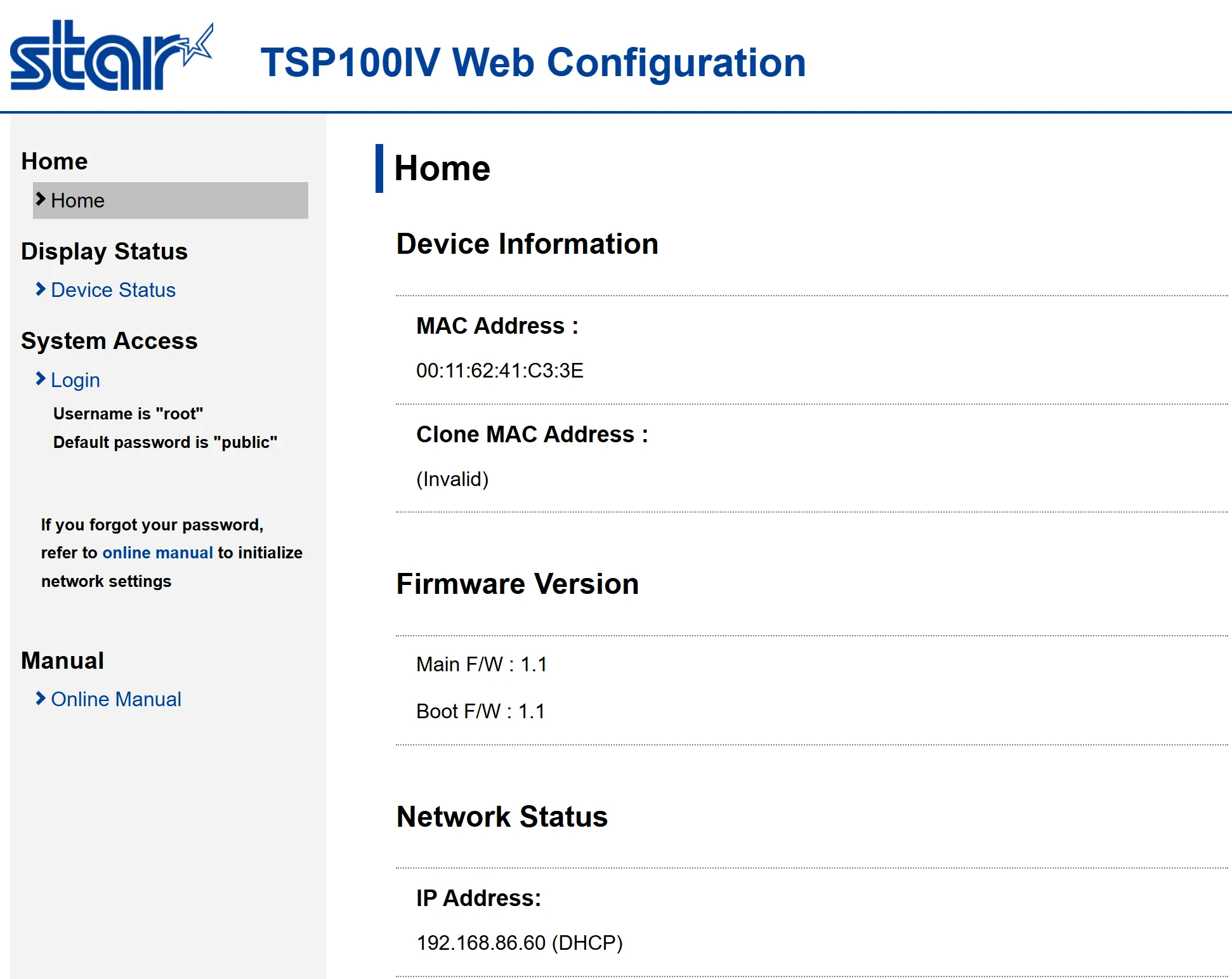Click the 'Firmware Version' heading
Image resolution: width=1232 pixels, height=979 pixels.
tap(518, 584)
